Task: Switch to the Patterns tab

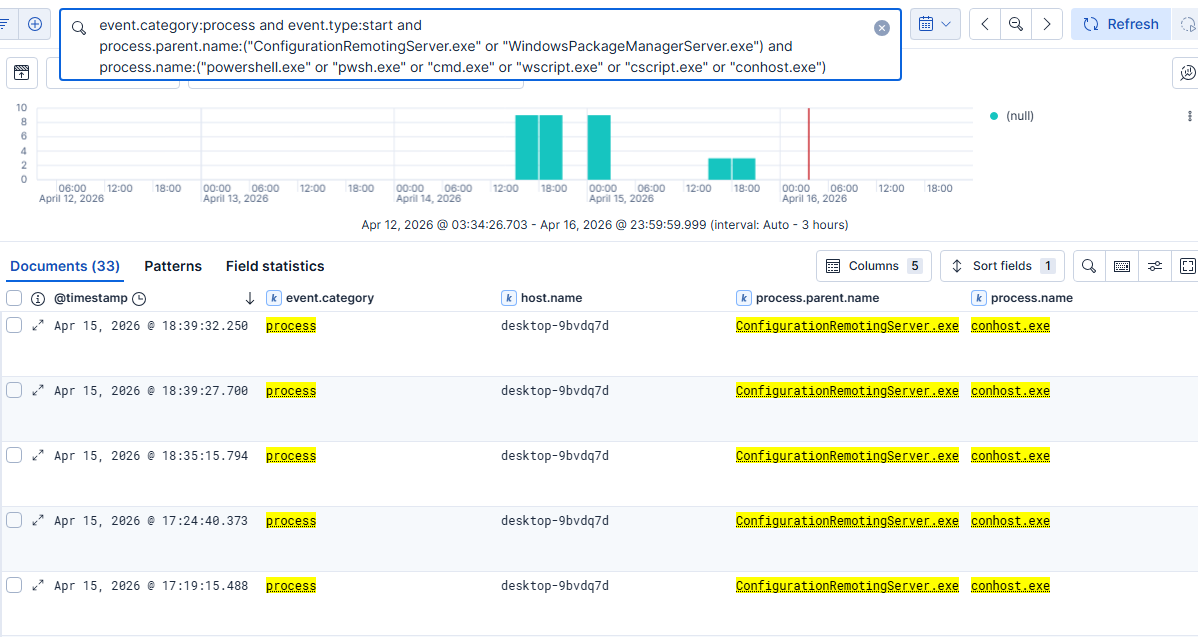Action: pyautogui.click(x=172, y=266)
